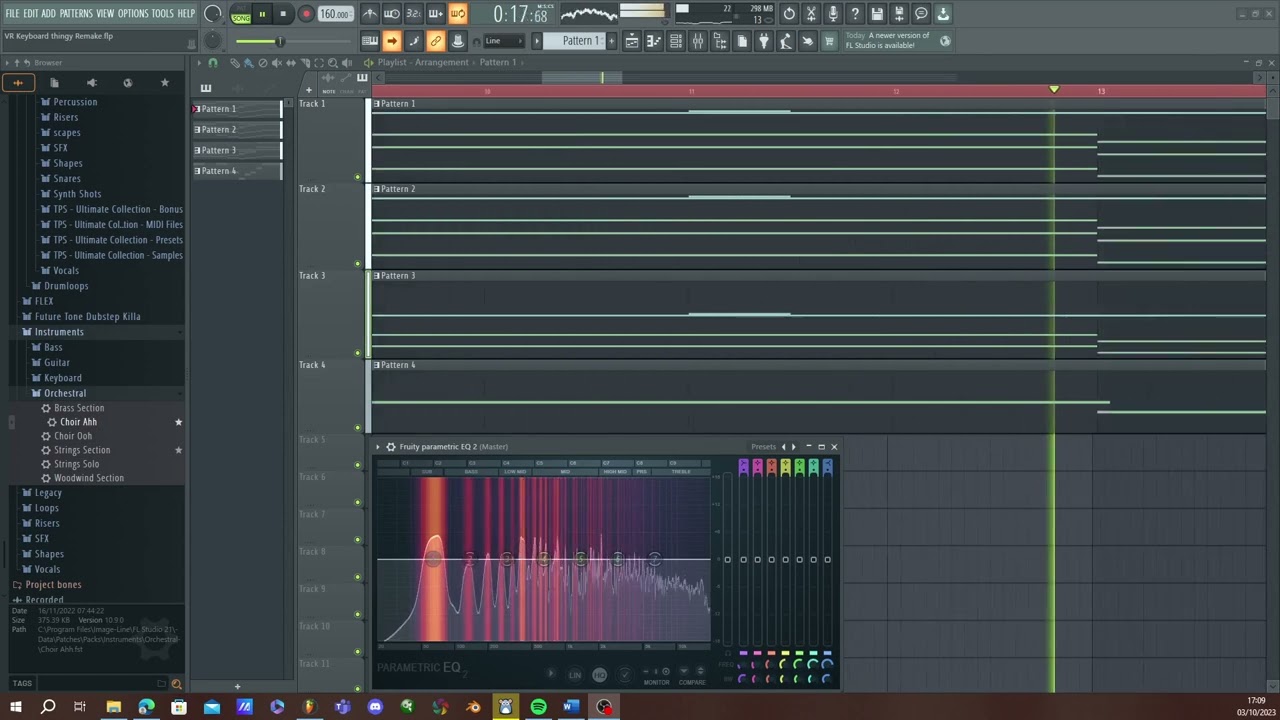1280x720 pixels.
Task: Select Brass Section in browser
Action: click(79, 408)
